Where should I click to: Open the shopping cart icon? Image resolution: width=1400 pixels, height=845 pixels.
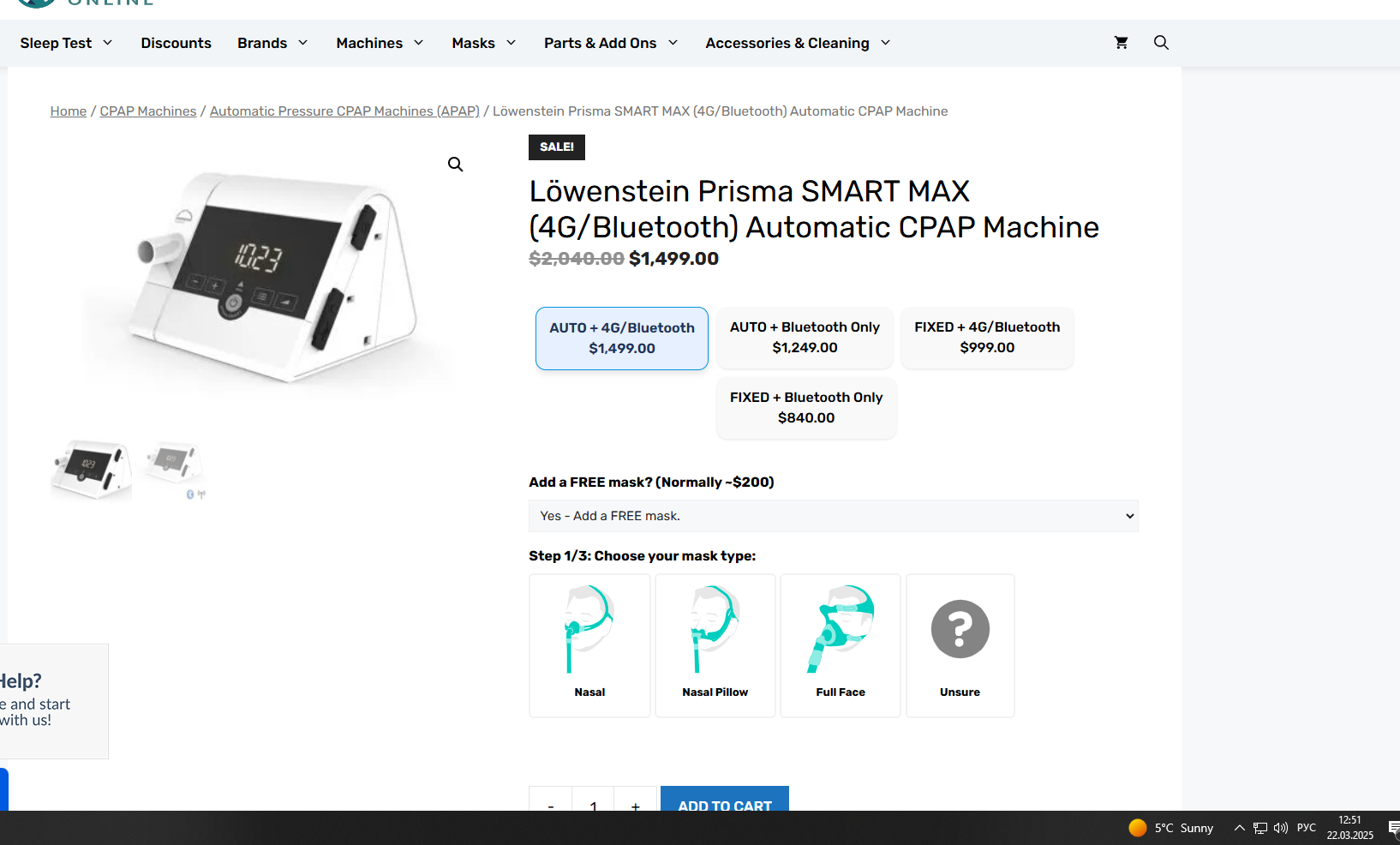pos(1121,43)
